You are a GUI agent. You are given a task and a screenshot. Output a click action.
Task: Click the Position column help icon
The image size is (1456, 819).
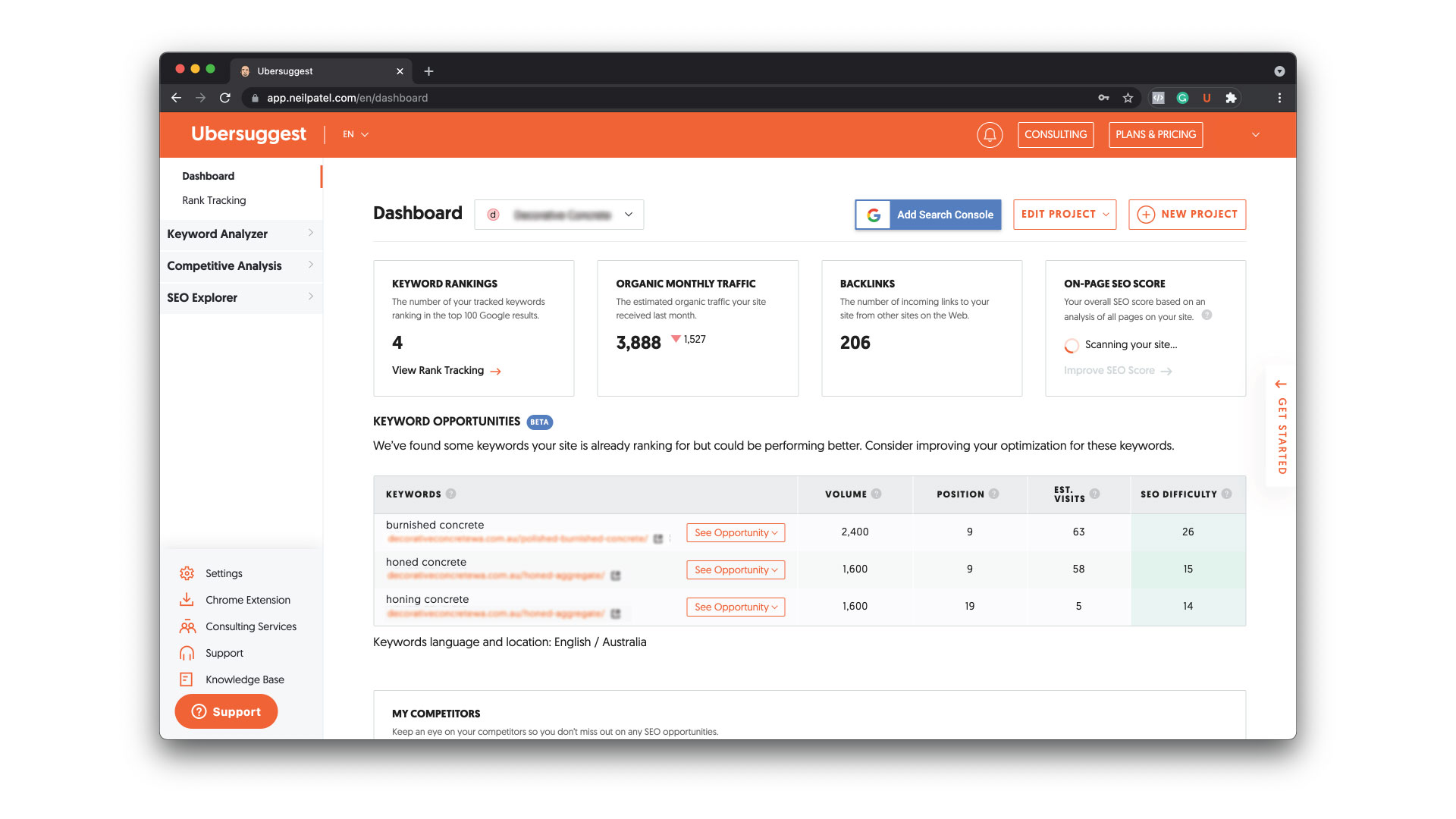pyautogui.click(x=993, y=494)
